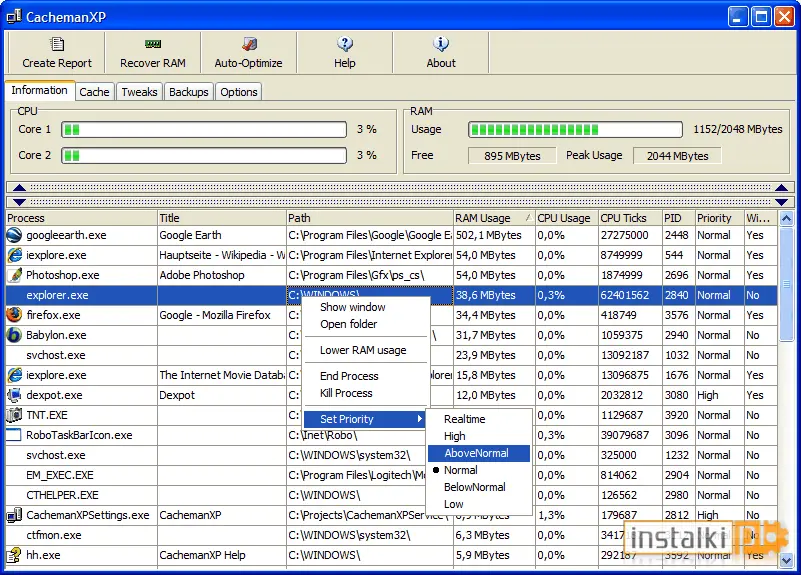Choose Show window from context menu
801x575 pixels.
click(x=352, y=307)
